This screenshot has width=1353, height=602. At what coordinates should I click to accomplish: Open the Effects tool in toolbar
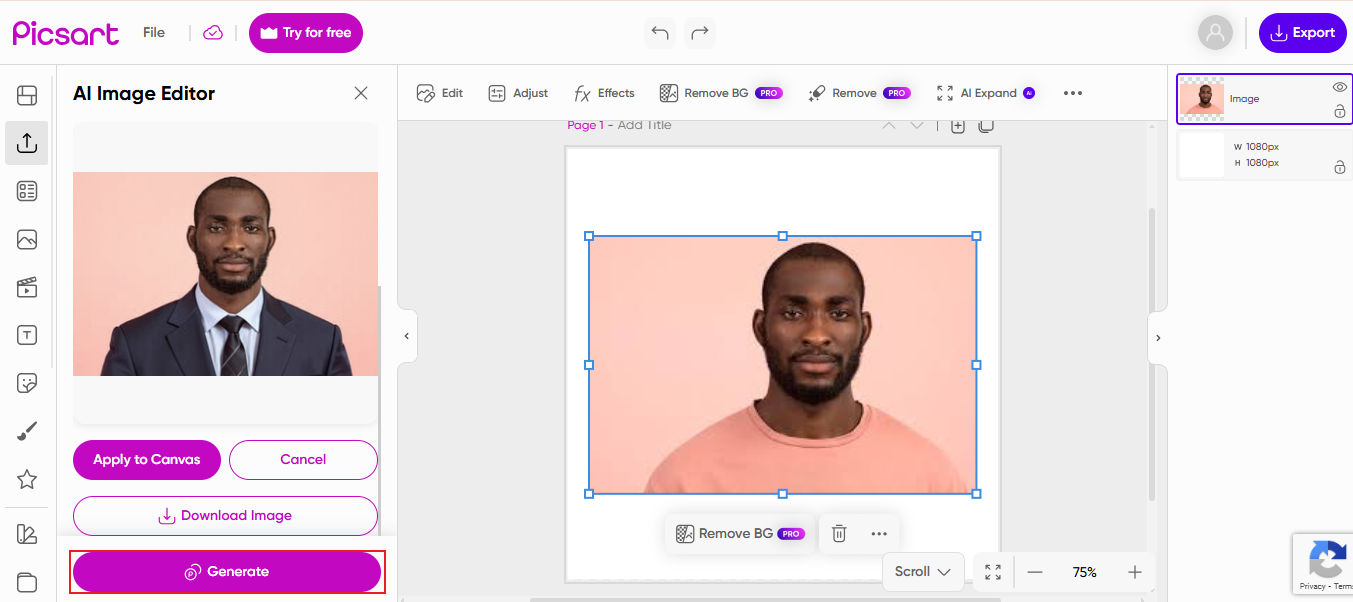point(604,93)
